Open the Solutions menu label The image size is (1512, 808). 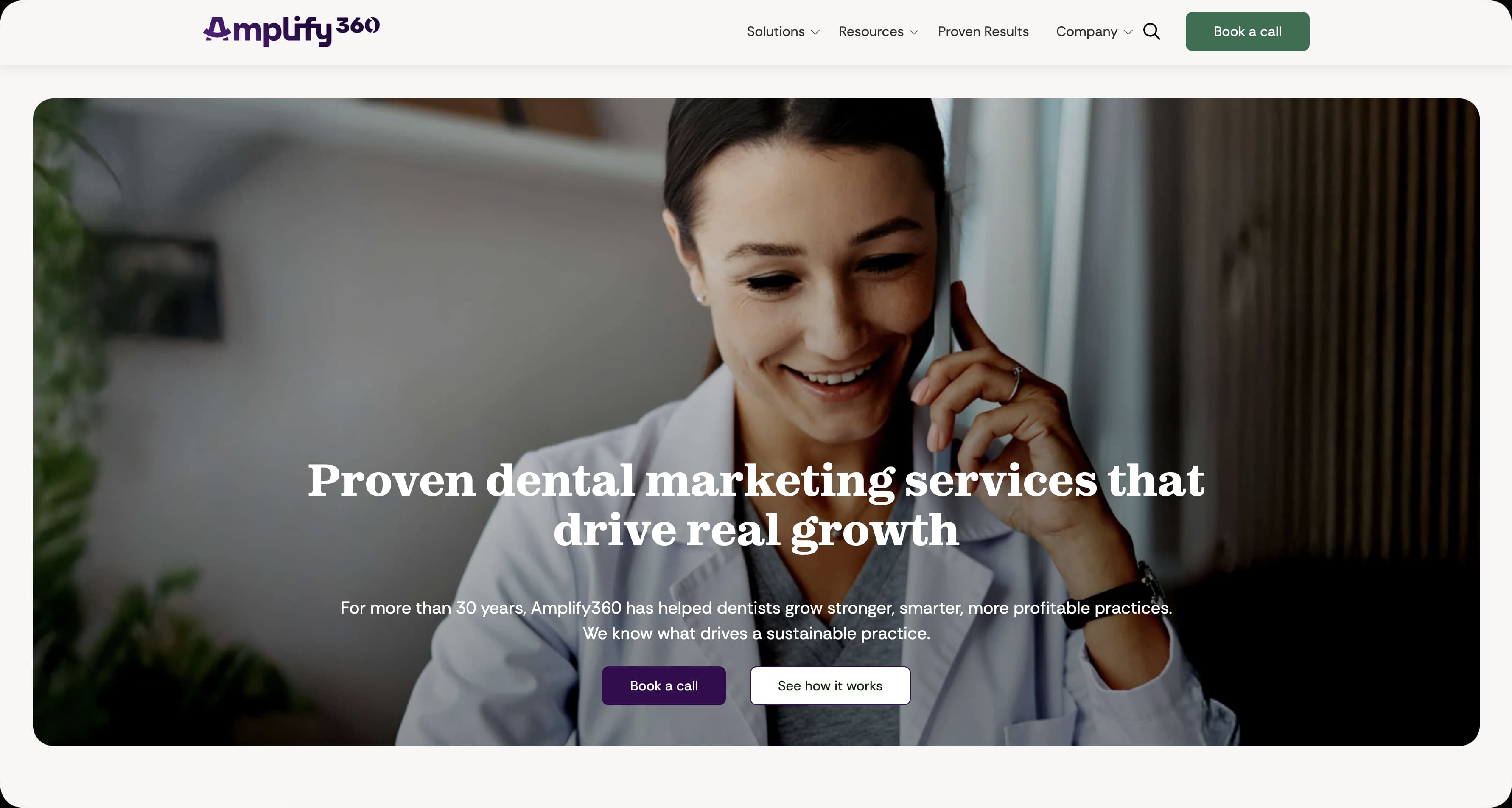click(x=776, y=31)
